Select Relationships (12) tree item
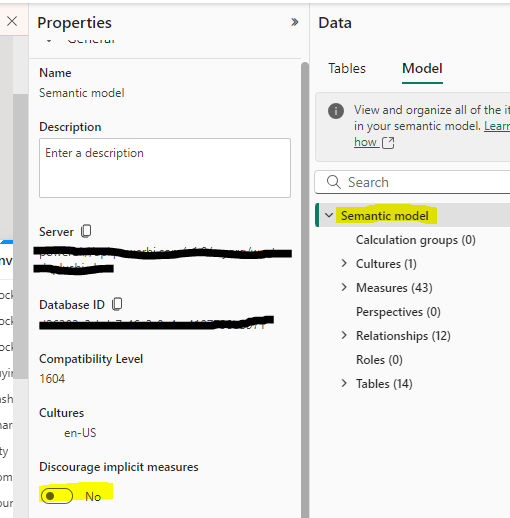This screenshot has width=510, height=518. click(x=403, y=336)
